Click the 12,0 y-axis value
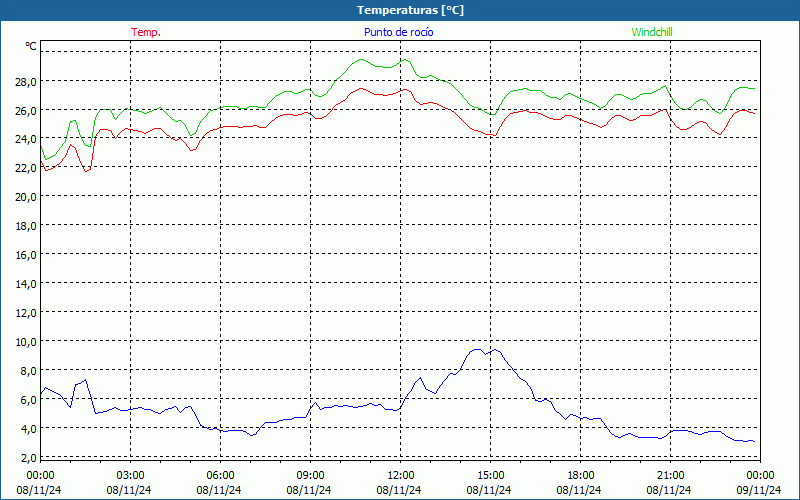This screenshot has height=500, width=800. [x=25, y=313]
